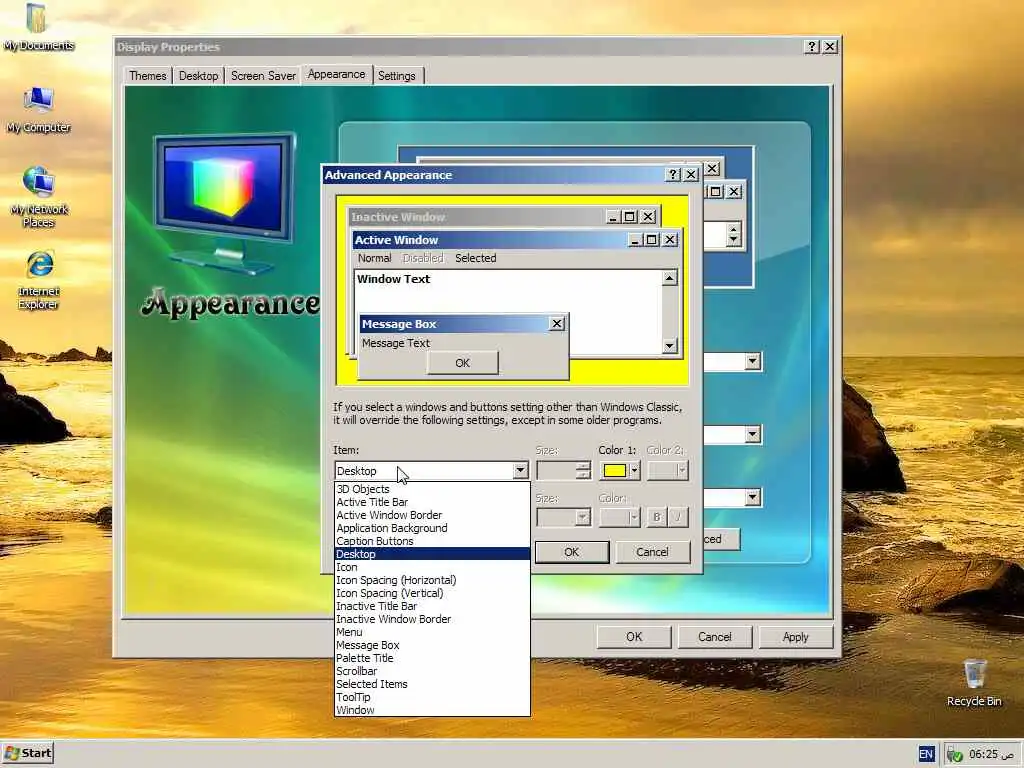This screenshot has height=768, width=1024.
Task: Click Display Properties OK button
Action: coord(634,637)
